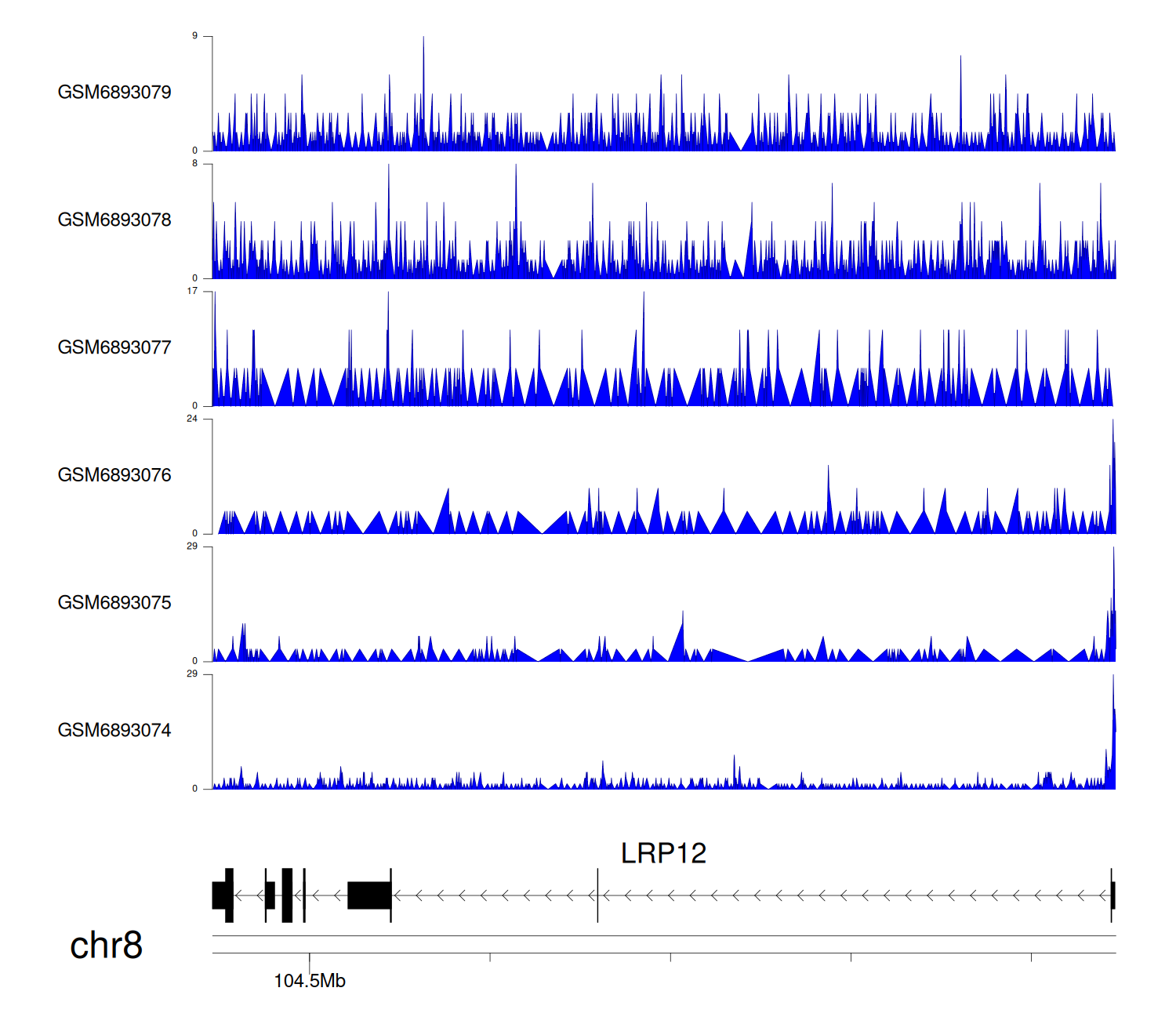Click the GSM6893079 track label
The height and width of the screenshot is (1035, 1176).
tap(114, 93)
